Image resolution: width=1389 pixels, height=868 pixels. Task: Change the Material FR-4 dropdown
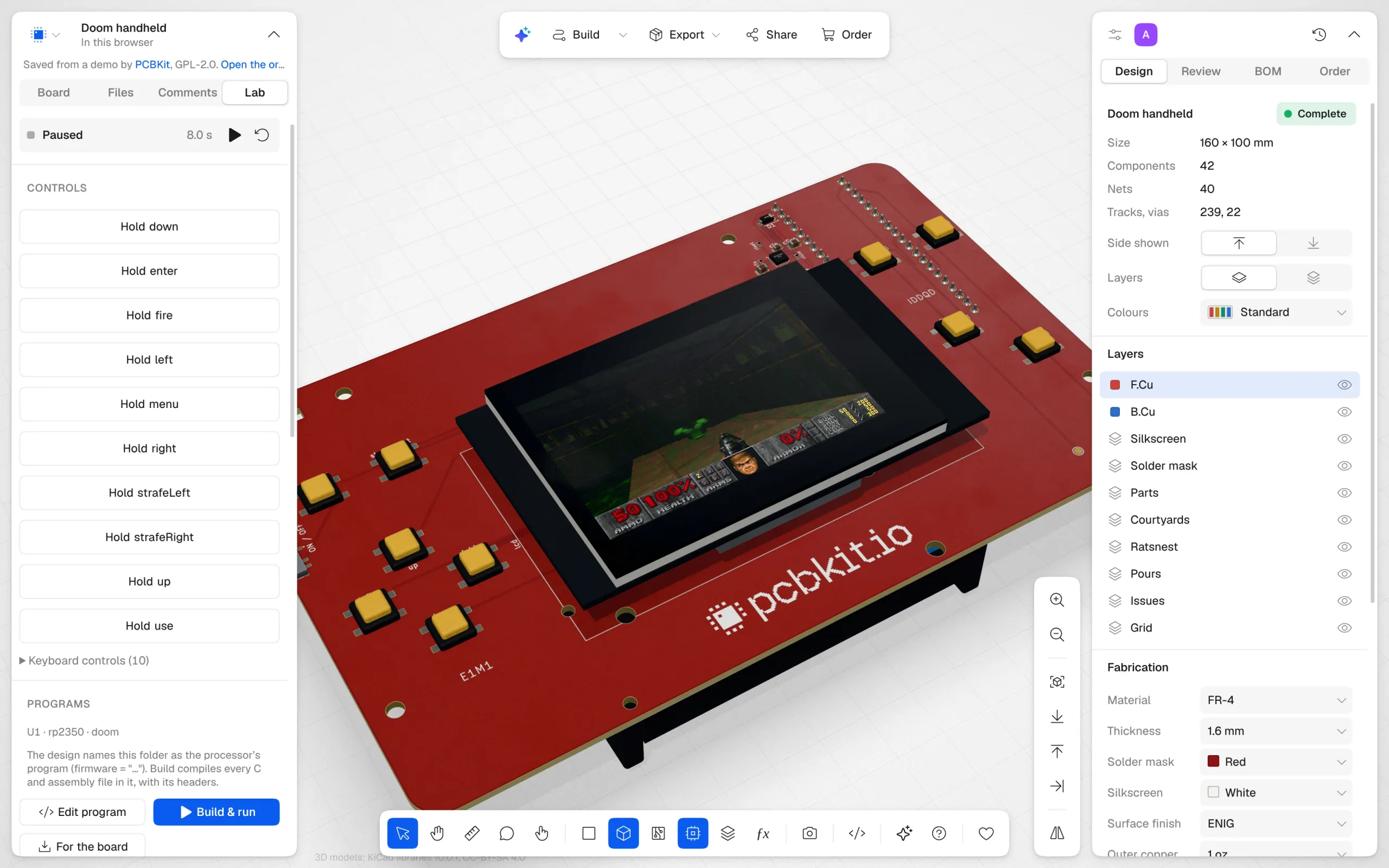coord(1276,700)
